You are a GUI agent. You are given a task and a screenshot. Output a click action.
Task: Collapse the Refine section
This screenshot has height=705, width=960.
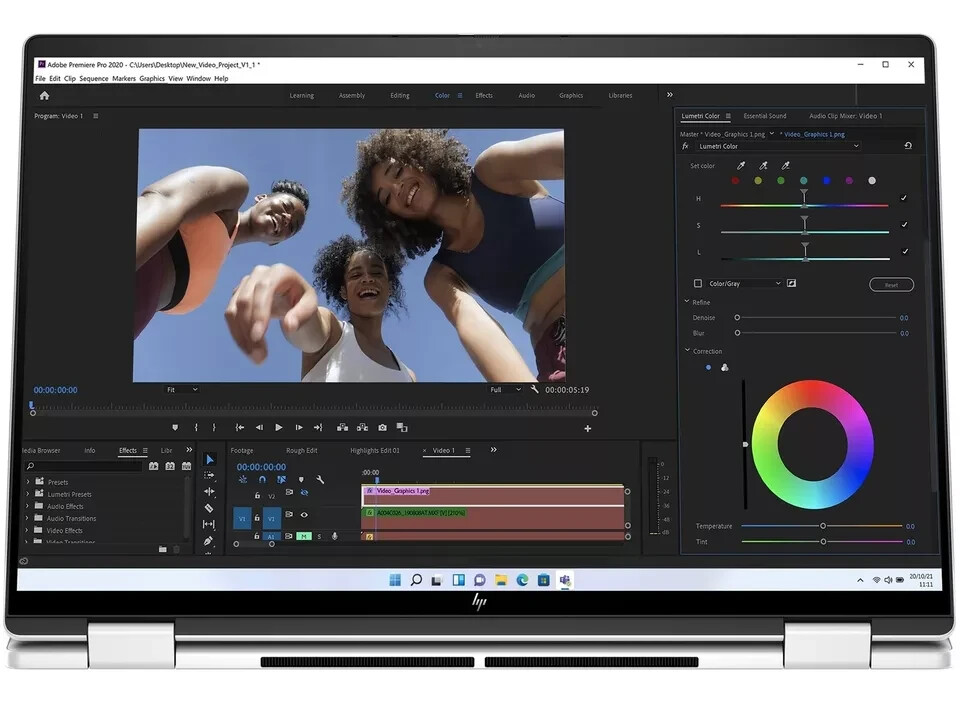tap(687, 302)
